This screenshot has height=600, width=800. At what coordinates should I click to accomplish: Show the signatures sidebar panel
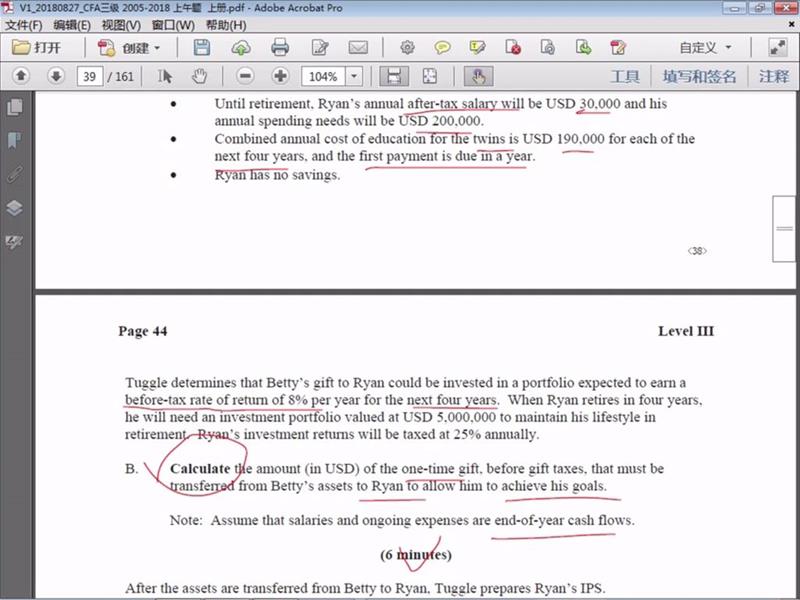[x=14, y=241]
